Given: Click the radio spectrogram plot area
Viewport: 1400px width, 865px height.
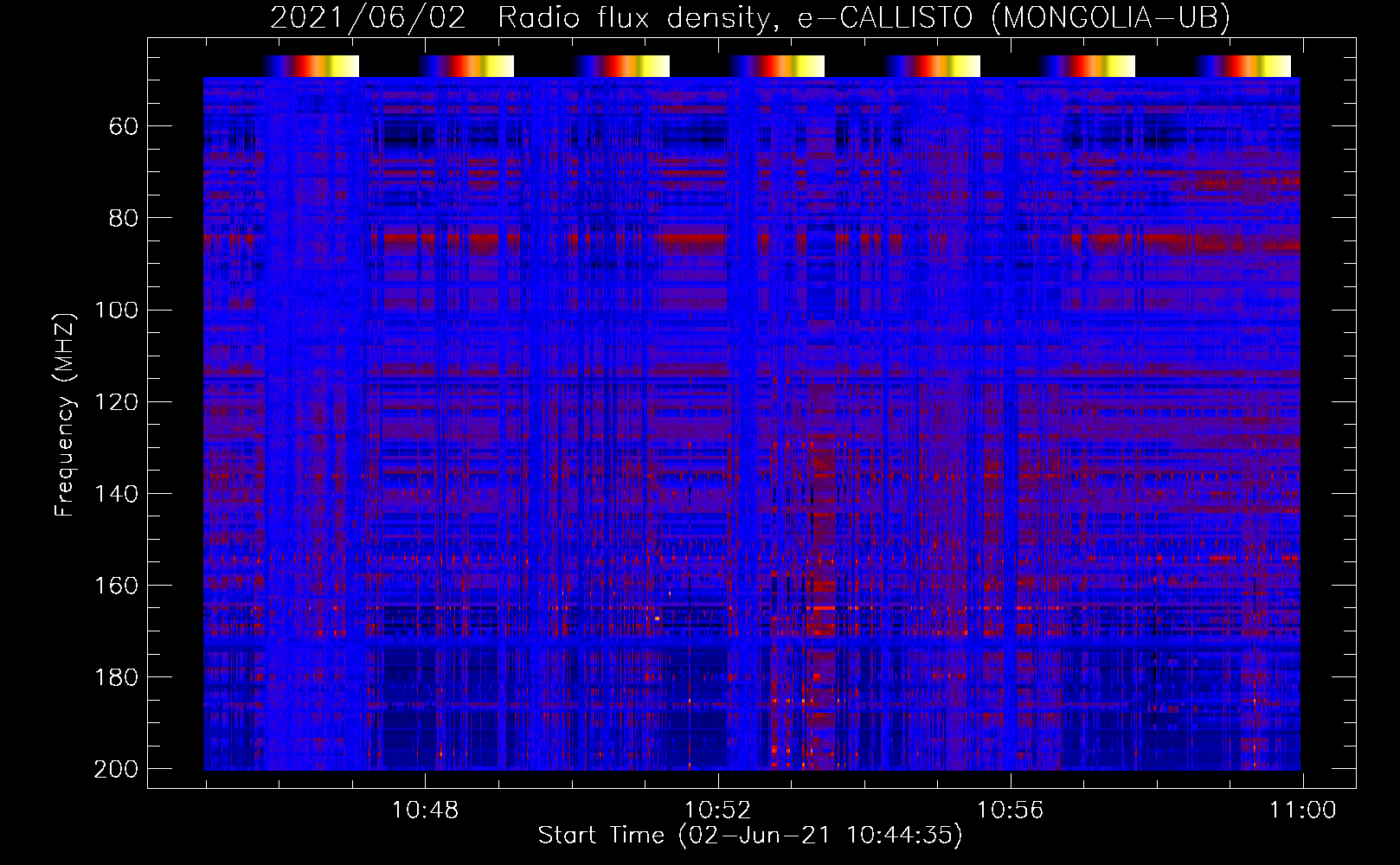Looking at the screenshot, I should tap(752, 424).
